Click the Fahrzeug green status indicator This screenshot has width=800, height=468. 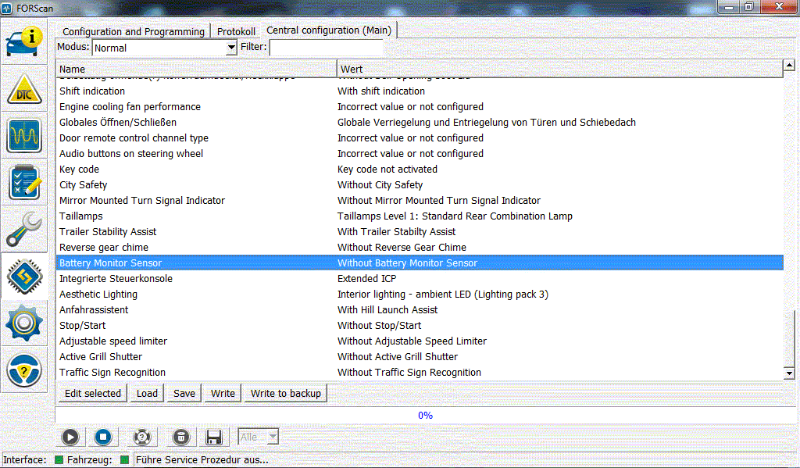point(124,460)
